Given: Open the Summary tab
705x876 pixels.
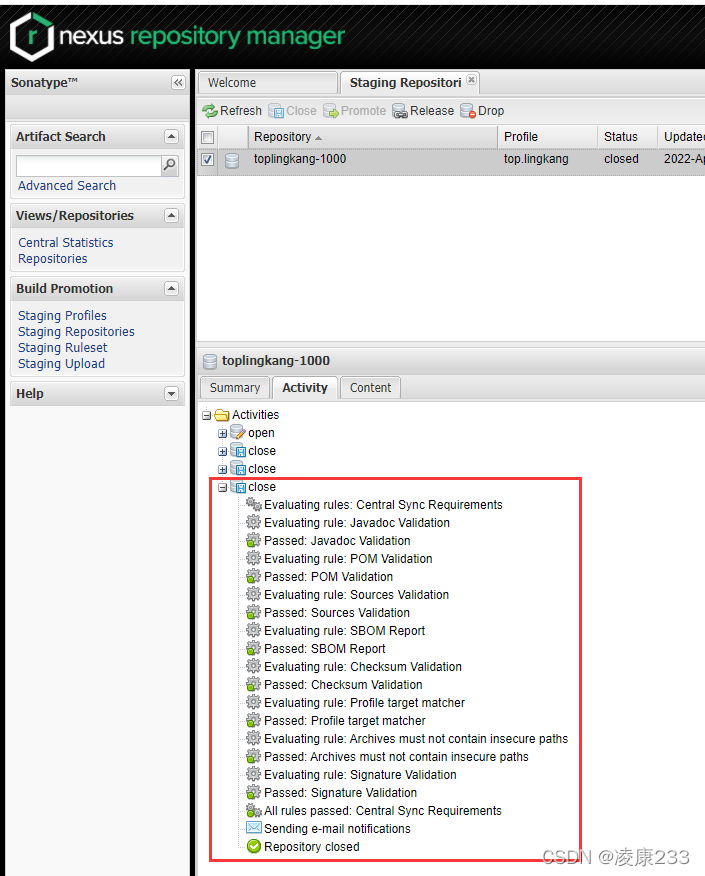Looking at the screenshot, I should 235,388.
